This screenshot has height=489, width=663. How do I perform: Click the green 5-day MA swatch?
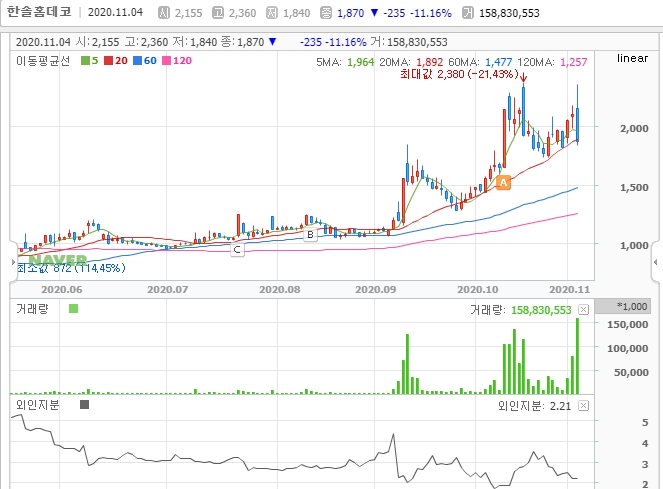tap(85, 60)
